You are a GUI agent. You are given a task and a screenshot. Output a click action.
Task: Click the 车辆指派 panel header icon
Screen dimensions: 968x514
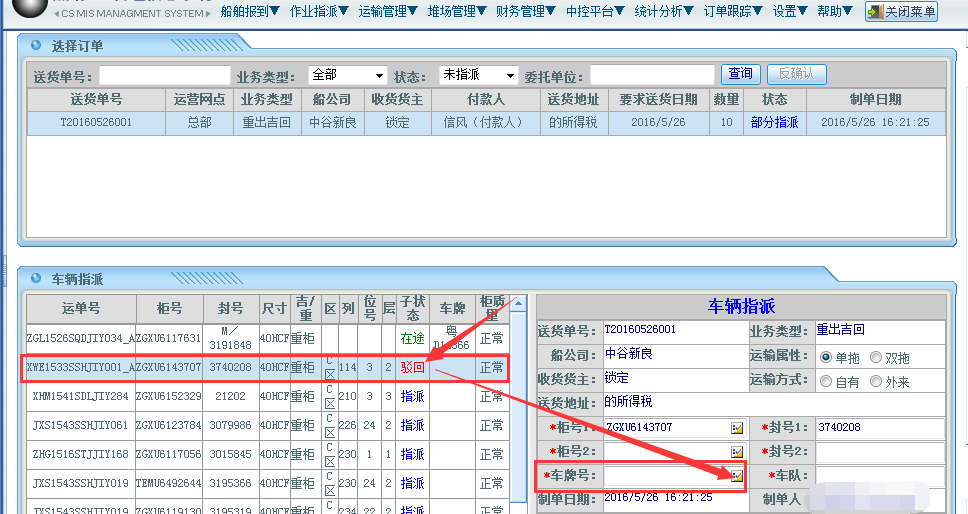pos(36,279)
